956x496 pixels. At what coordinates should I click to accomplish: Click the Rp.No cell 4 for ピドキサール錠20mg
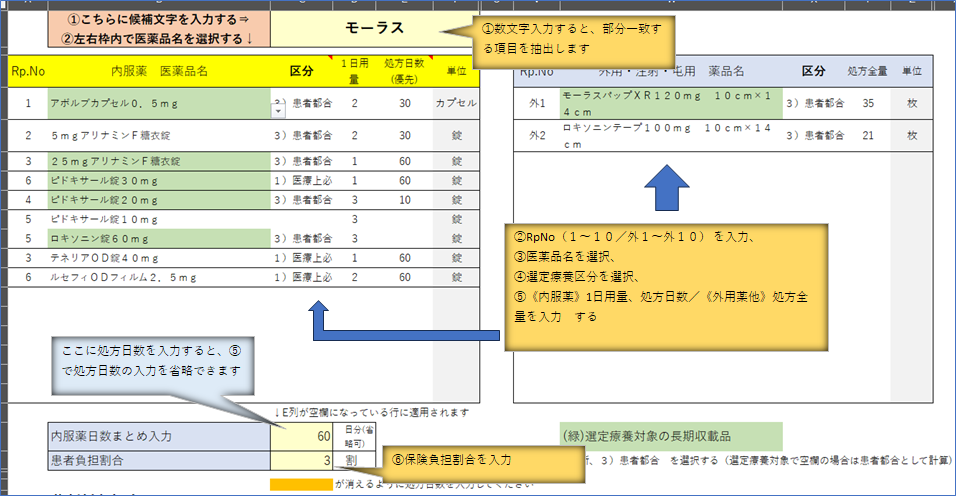(x=28, y=200)
